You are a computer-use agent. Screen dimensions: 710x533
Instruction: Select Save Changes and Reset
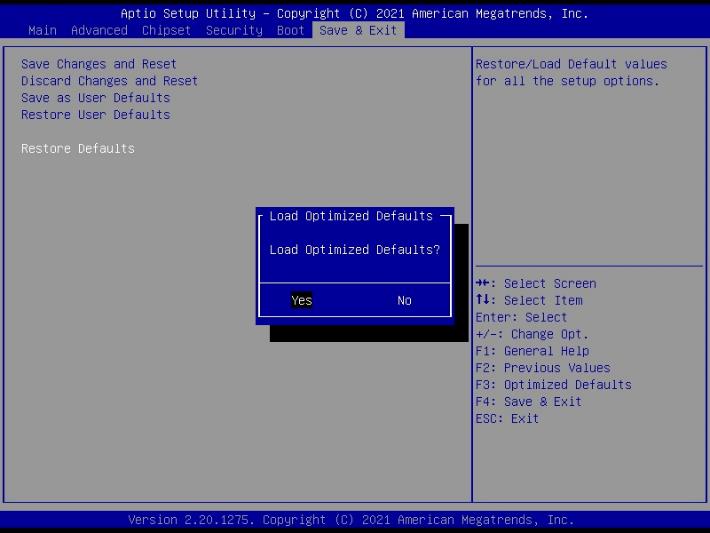pos(99,64)
